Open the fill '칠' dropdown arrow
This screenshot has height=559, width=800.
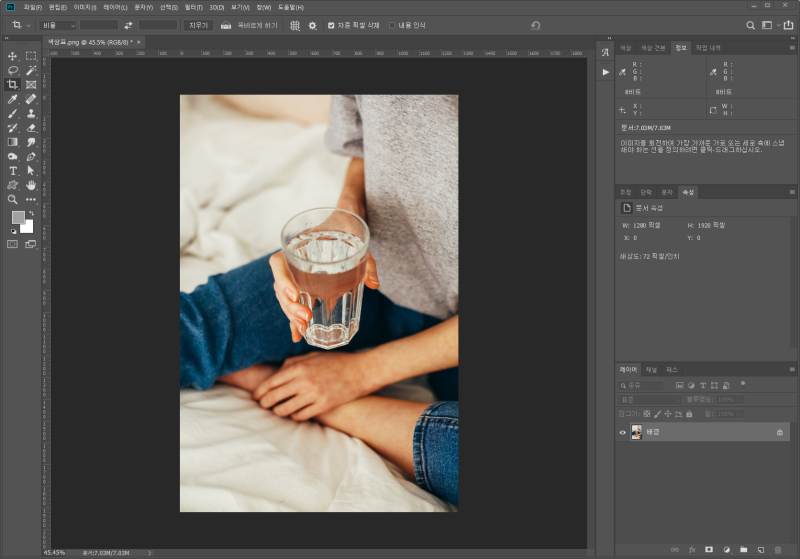pyautogui.click(x=740, y=414)
